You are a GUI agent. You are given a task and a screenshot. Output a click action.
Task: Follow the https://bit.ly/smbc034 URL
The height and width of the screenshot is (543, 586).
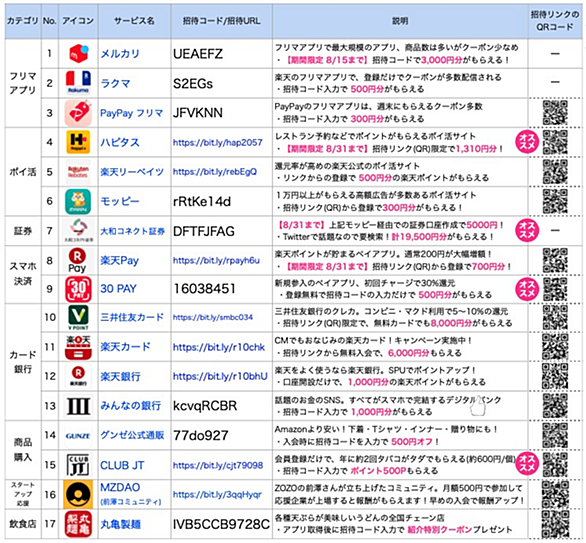point(213,317)
